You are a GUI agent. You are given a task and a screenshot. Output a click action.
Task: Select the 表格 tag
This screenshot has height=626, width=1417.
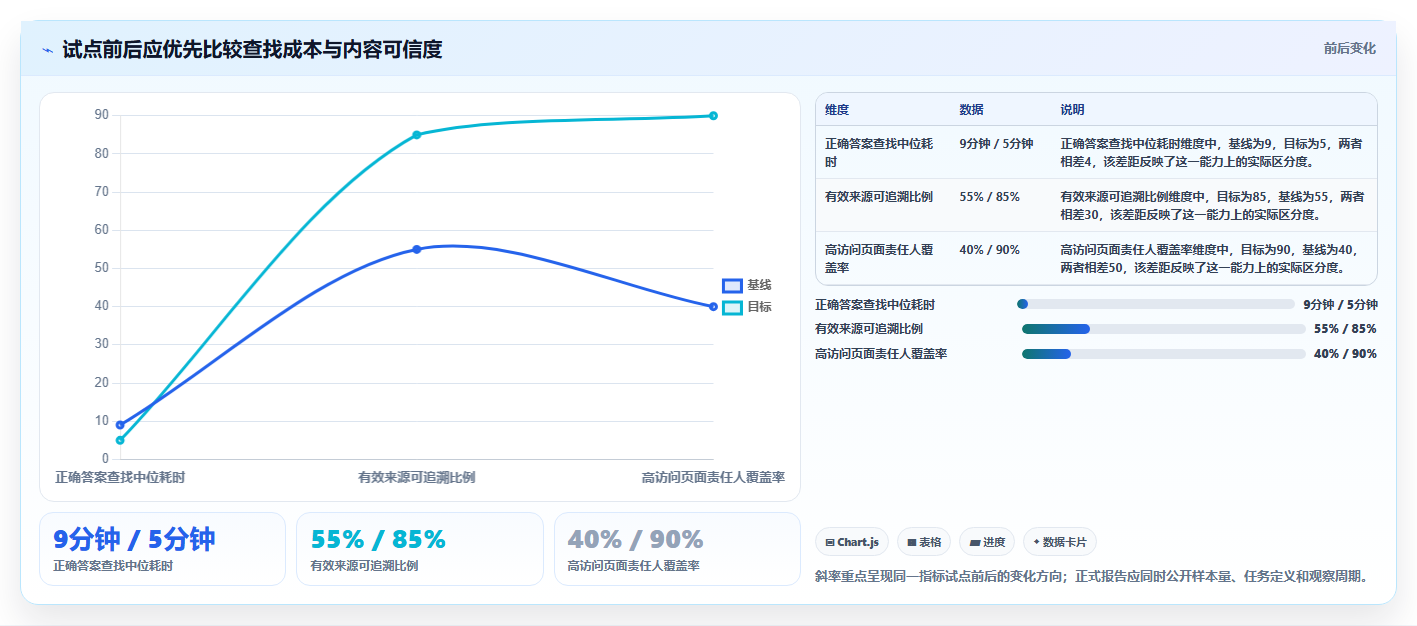point(923,542)
